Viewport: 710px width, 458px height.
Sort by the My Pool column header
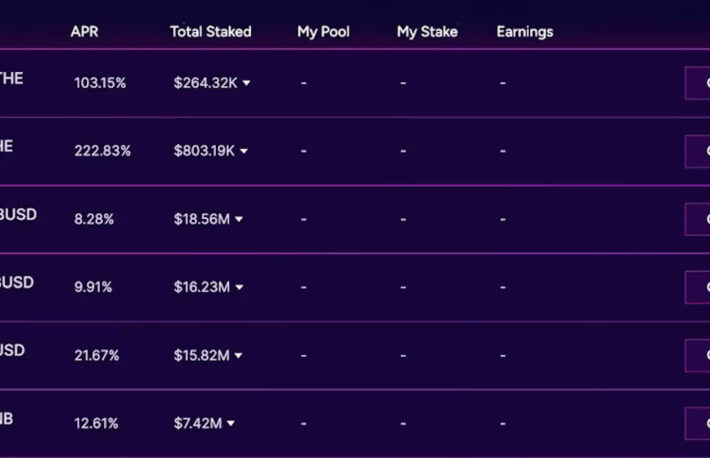[323, 32]
